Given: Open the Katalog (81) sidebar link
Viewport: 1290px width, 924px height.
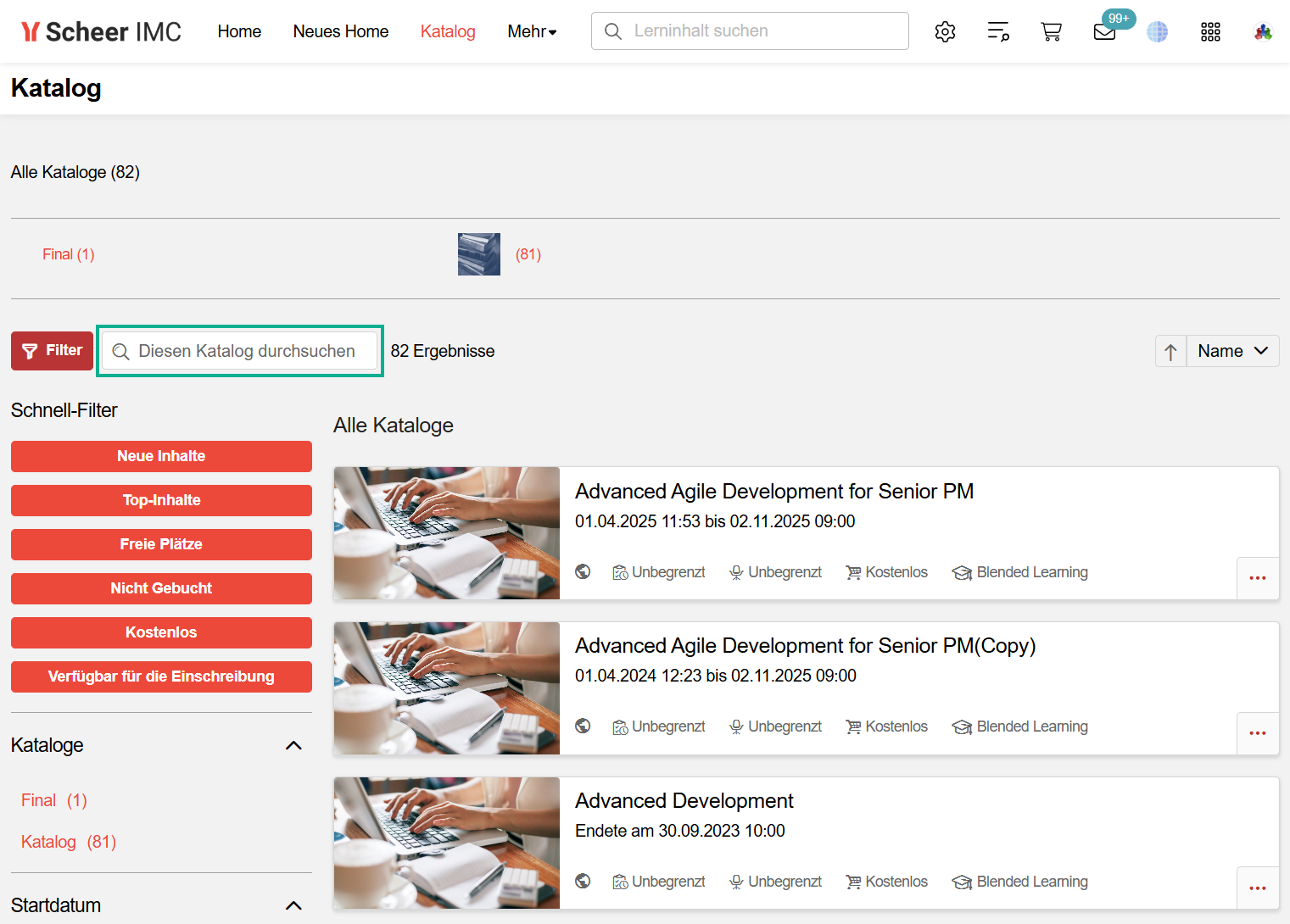Looking at the screenshot, I should coord(69,842).
